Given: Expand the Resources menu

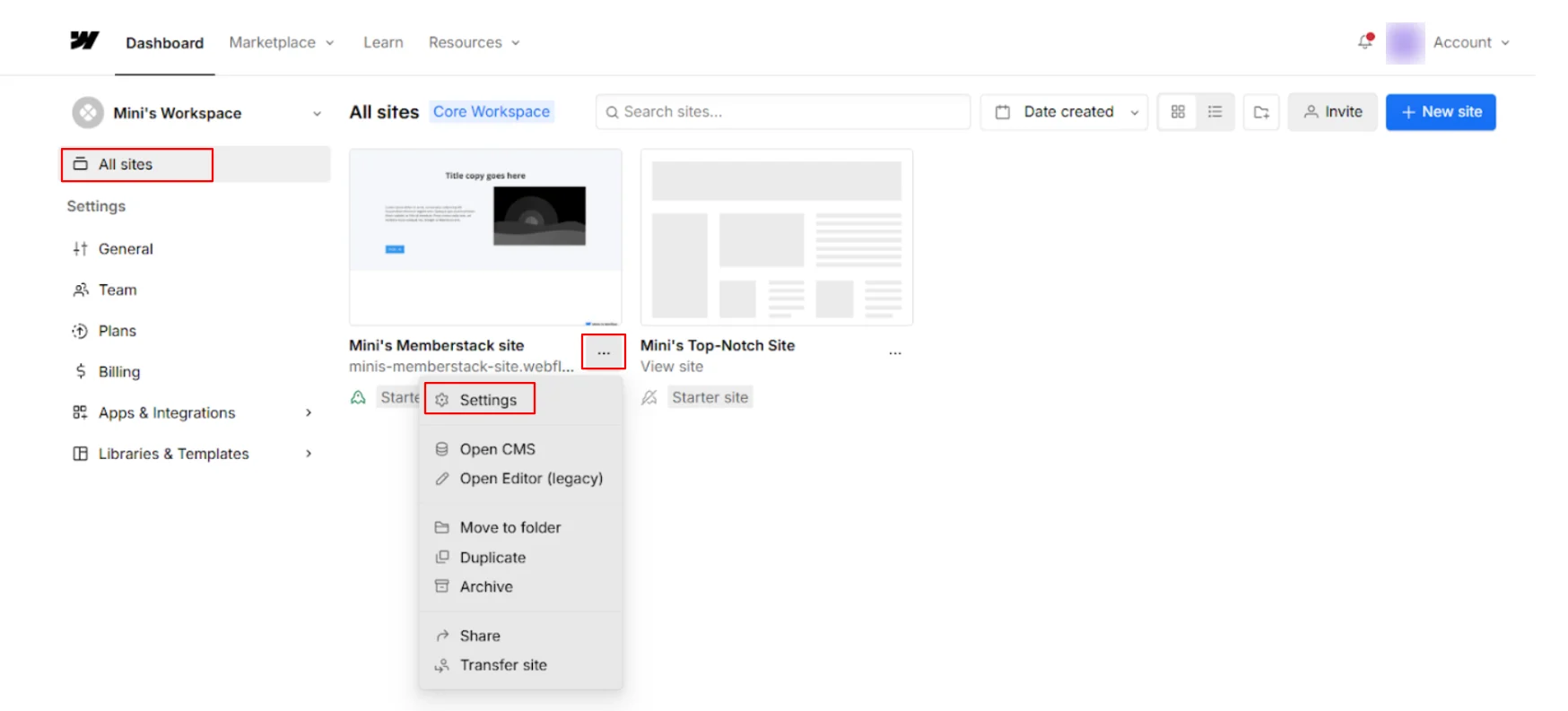Looking at the screenshot, I should click(474, 42).
